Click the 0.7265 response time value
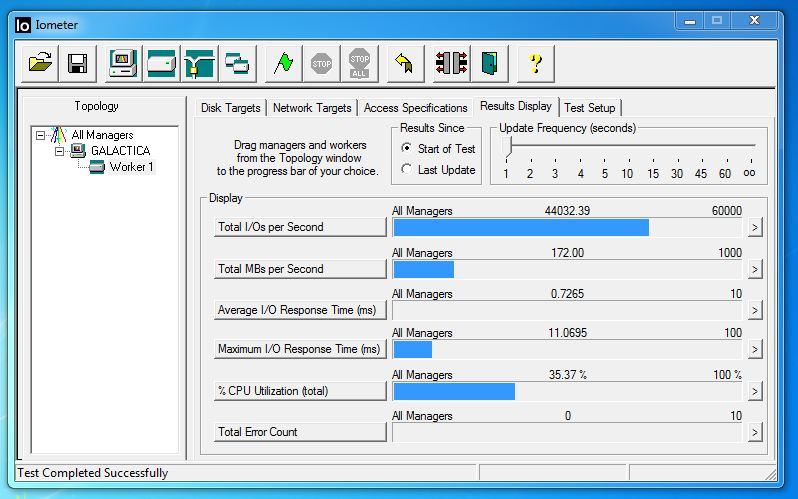This screenshot has width=798, height=499. click(x=567, y=294)
